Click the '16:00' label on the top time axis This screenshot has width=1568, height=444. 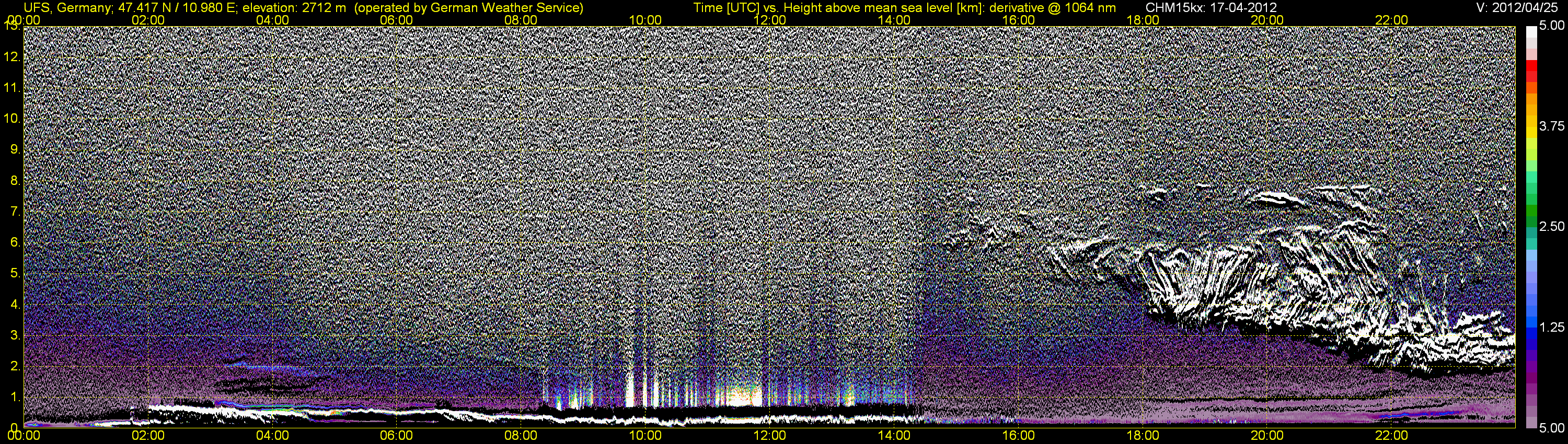(1018, 19)
